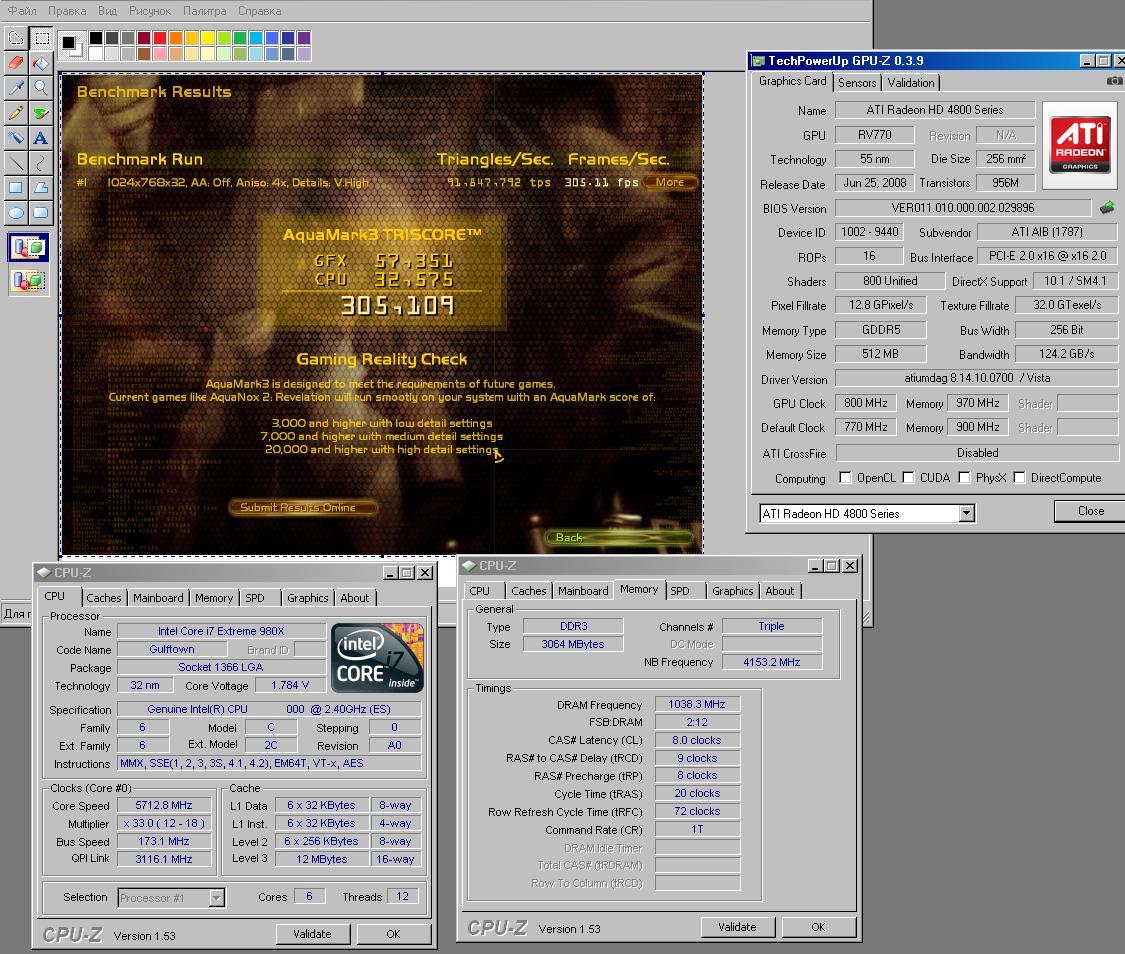
Task: Select the Rounded Rectangle tool
Action: (42, 212)
